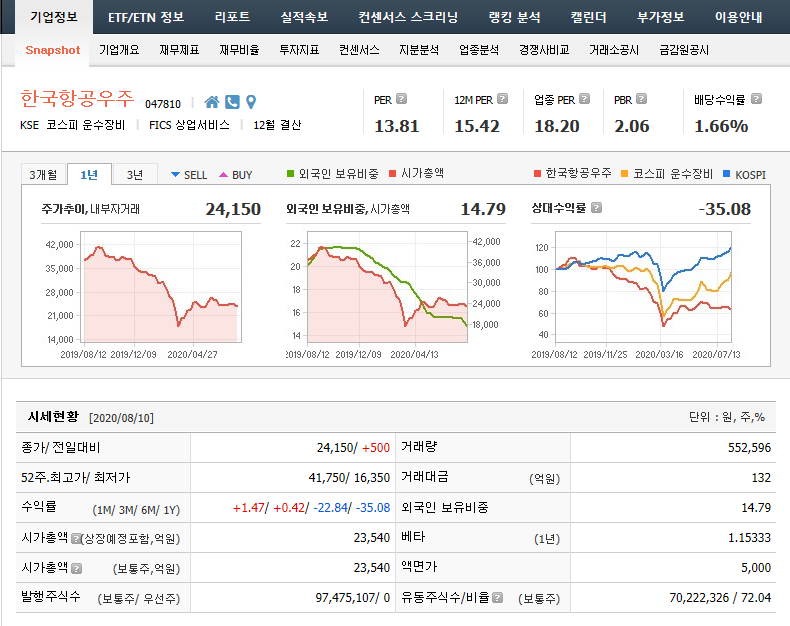Image resolution: width=790 pixels, height=626 pixels.
Task: Click 거래량 value 552,596
Action: tap(749, 448)
